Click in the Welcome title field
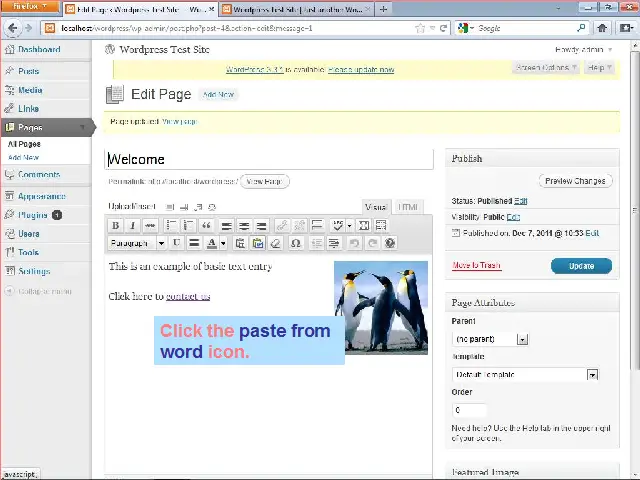Screen dimensions: 640x480 click(x=269, y=159)
